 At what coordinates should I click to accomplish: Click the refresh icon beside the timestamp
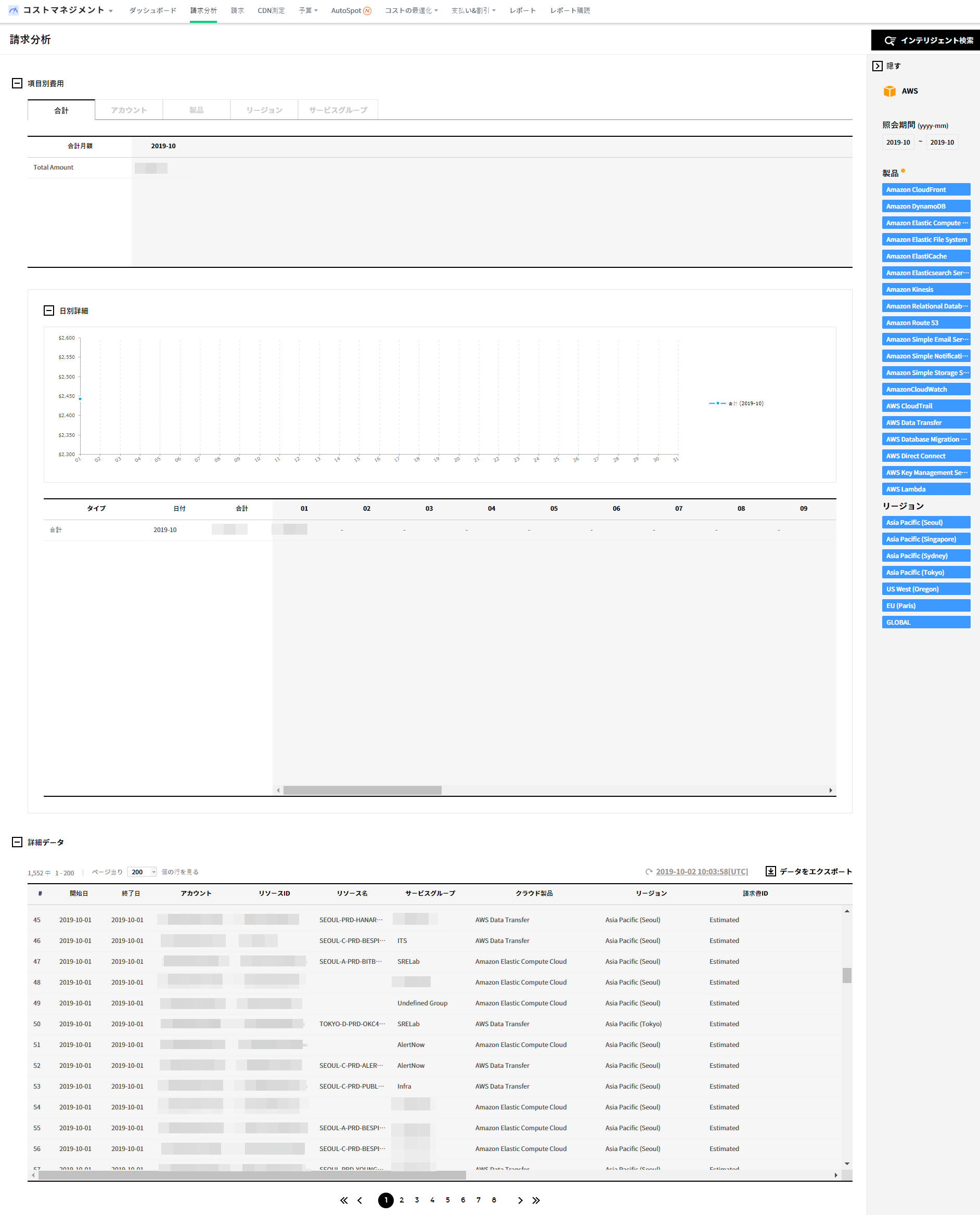tap(649, 872)
